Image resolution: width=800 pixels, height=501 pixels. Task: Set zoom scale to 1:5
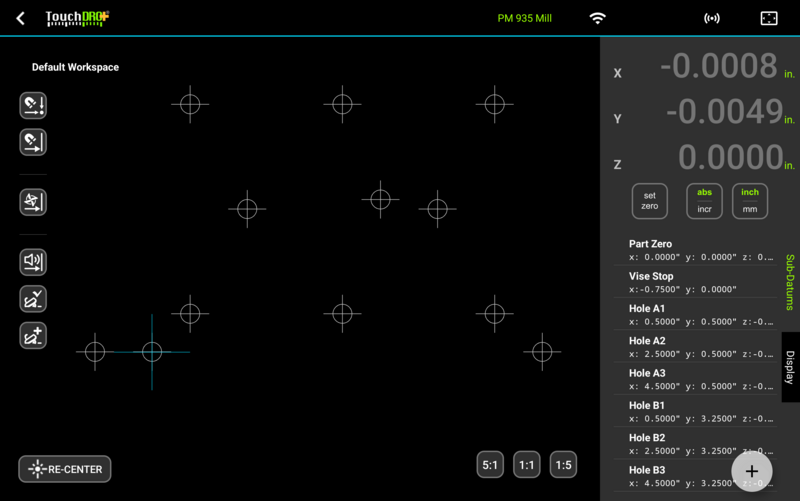(x=563, y=465)
